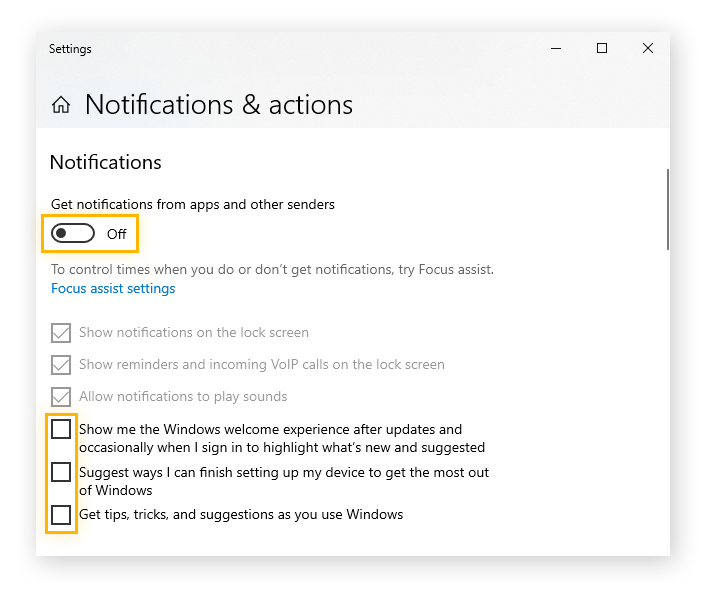The height and width of the screenshot is (593, 707).
Task: Enable Windows welcome experience checkbox
Action: (x=61, y=429)
